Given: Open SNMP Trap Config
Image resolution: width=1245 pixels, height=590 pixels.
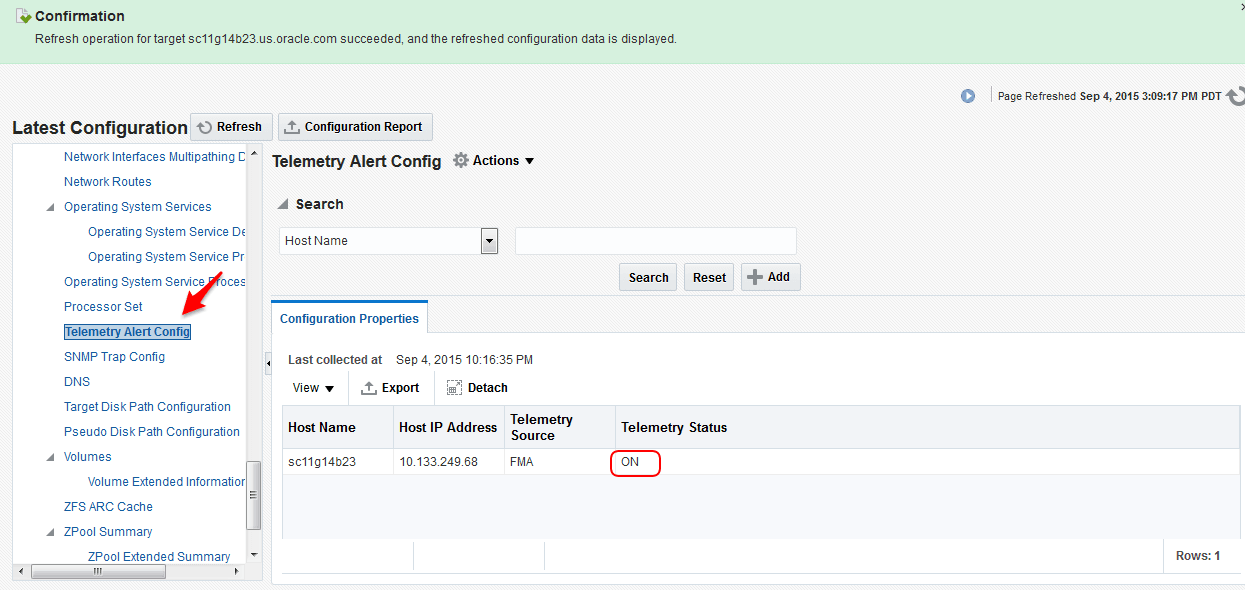Looking at the screenshot, I should point(114,357).
